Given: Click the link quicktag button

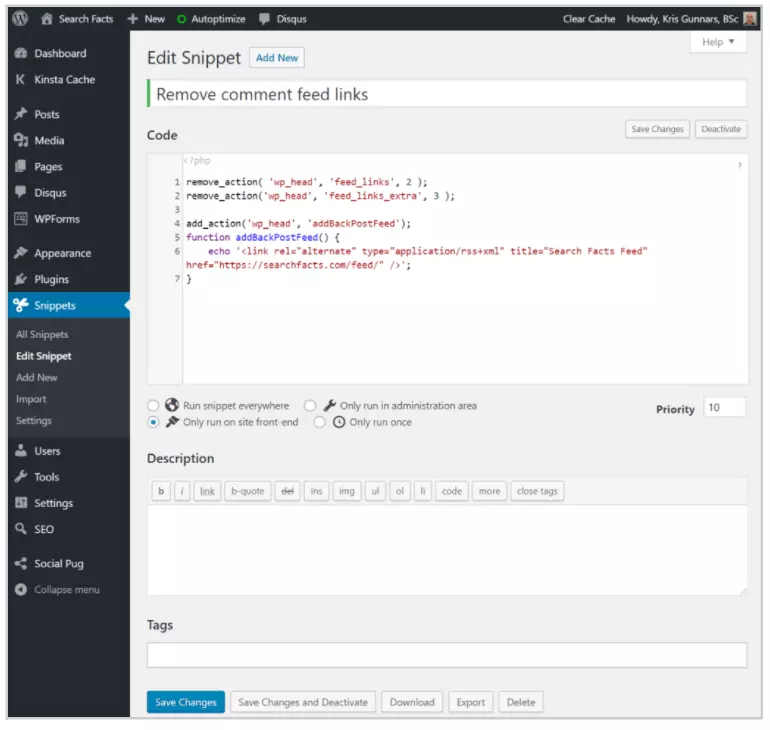Looking at the screenshot, I should click(207, 491).
